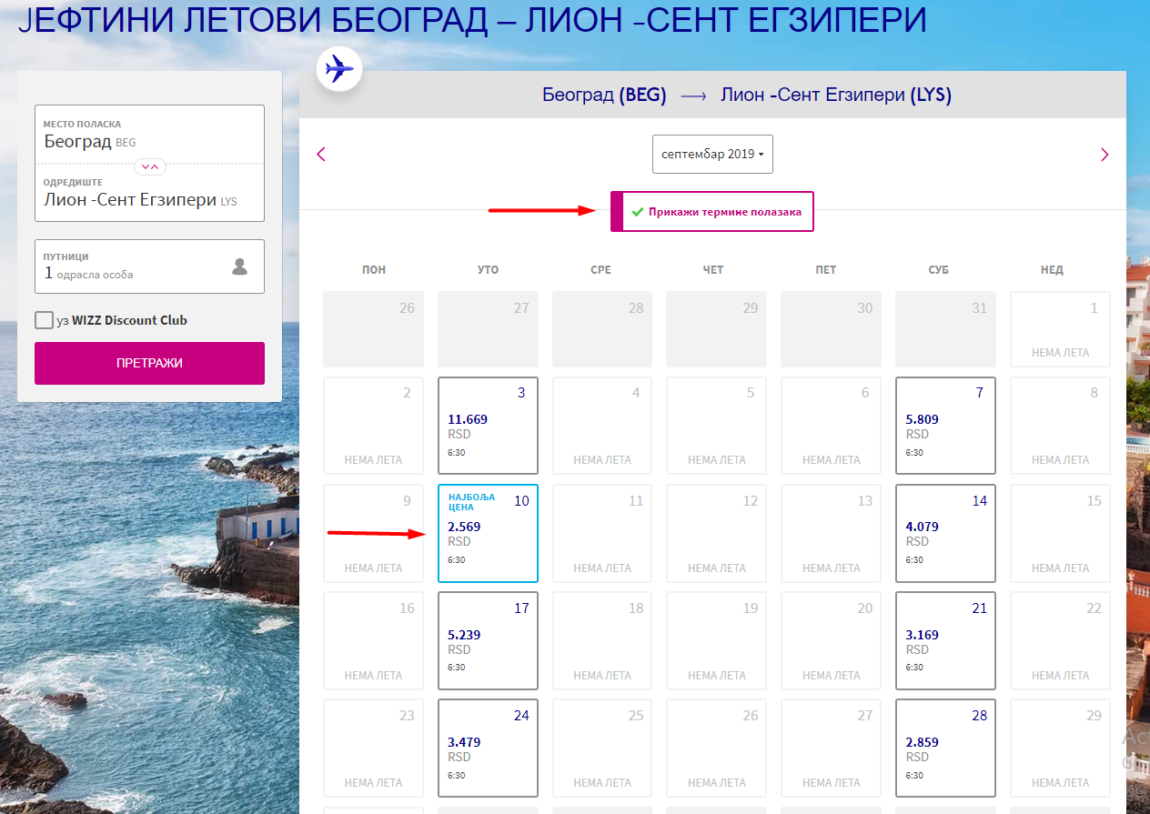The image size is (1150, 814).
Task: Click the 'Београд (BEG)' route heading text
Action: [604, 95]
